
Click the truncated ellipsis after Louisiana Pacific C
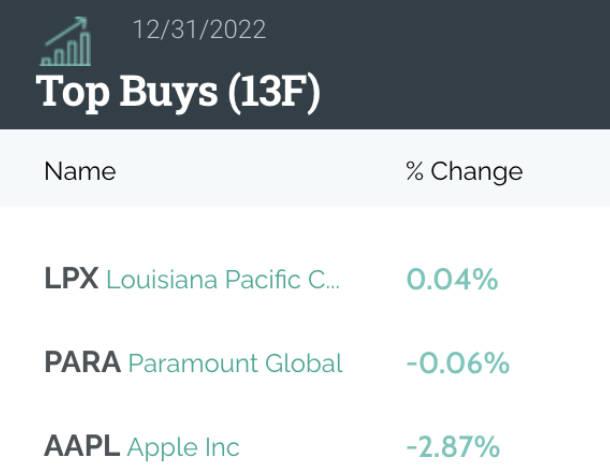pos(332,283)
